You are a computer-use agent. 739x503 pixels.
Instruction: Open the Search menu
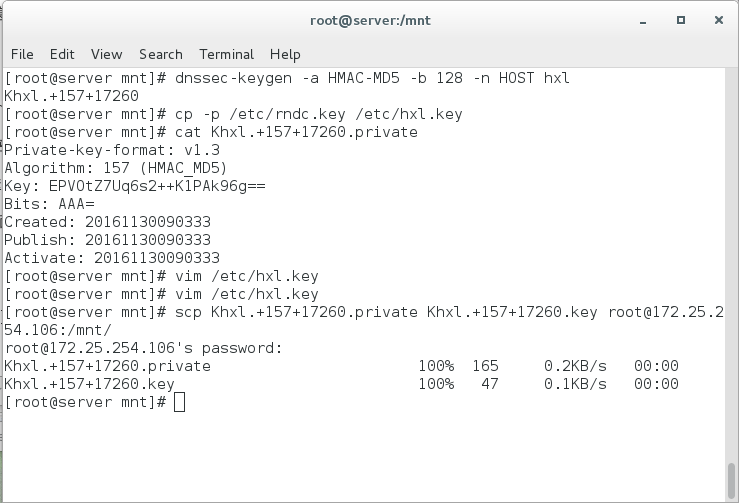tap(161, 54)
